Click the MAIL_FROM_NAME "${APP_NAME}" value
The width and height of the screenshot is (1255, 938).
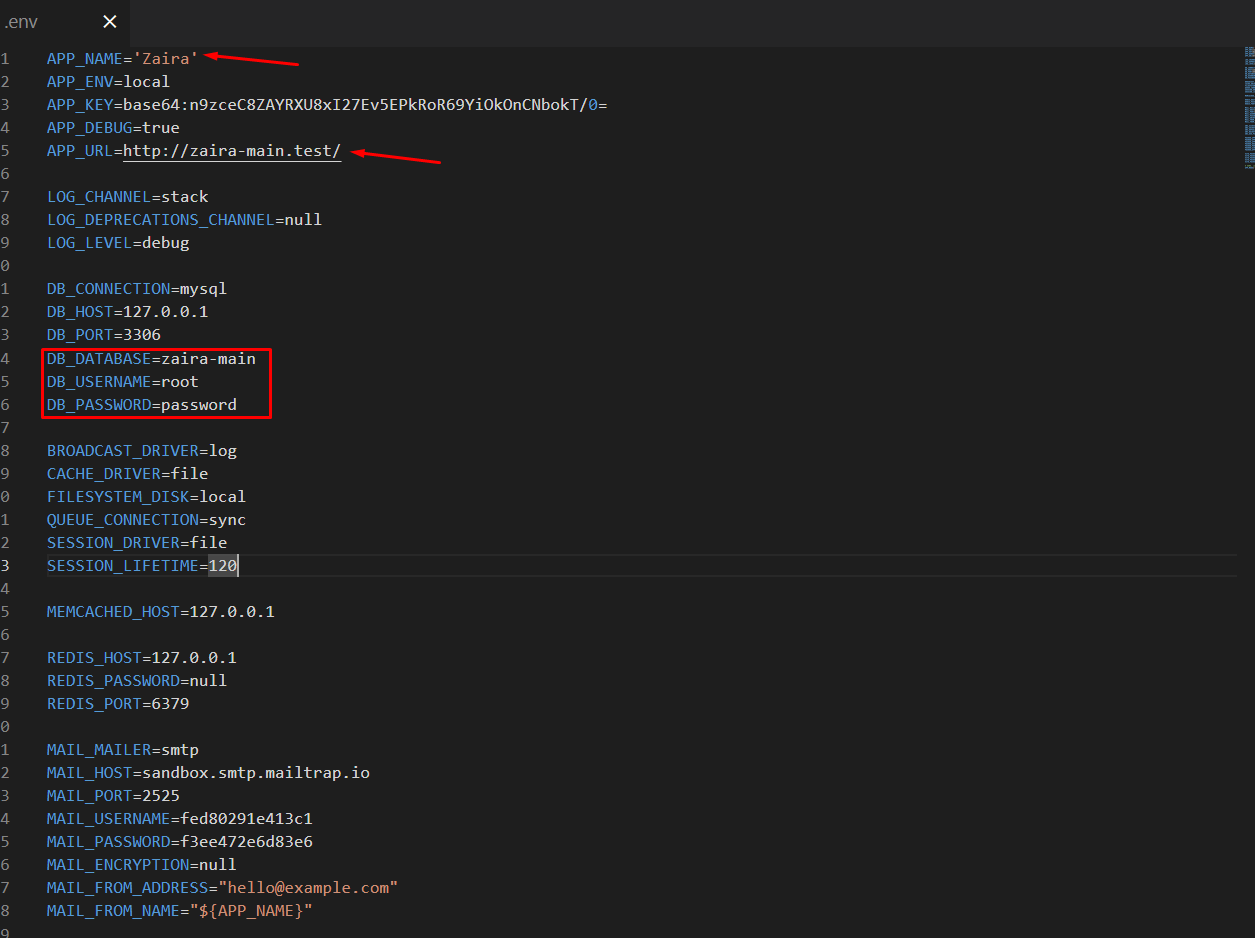coord(246,911)
